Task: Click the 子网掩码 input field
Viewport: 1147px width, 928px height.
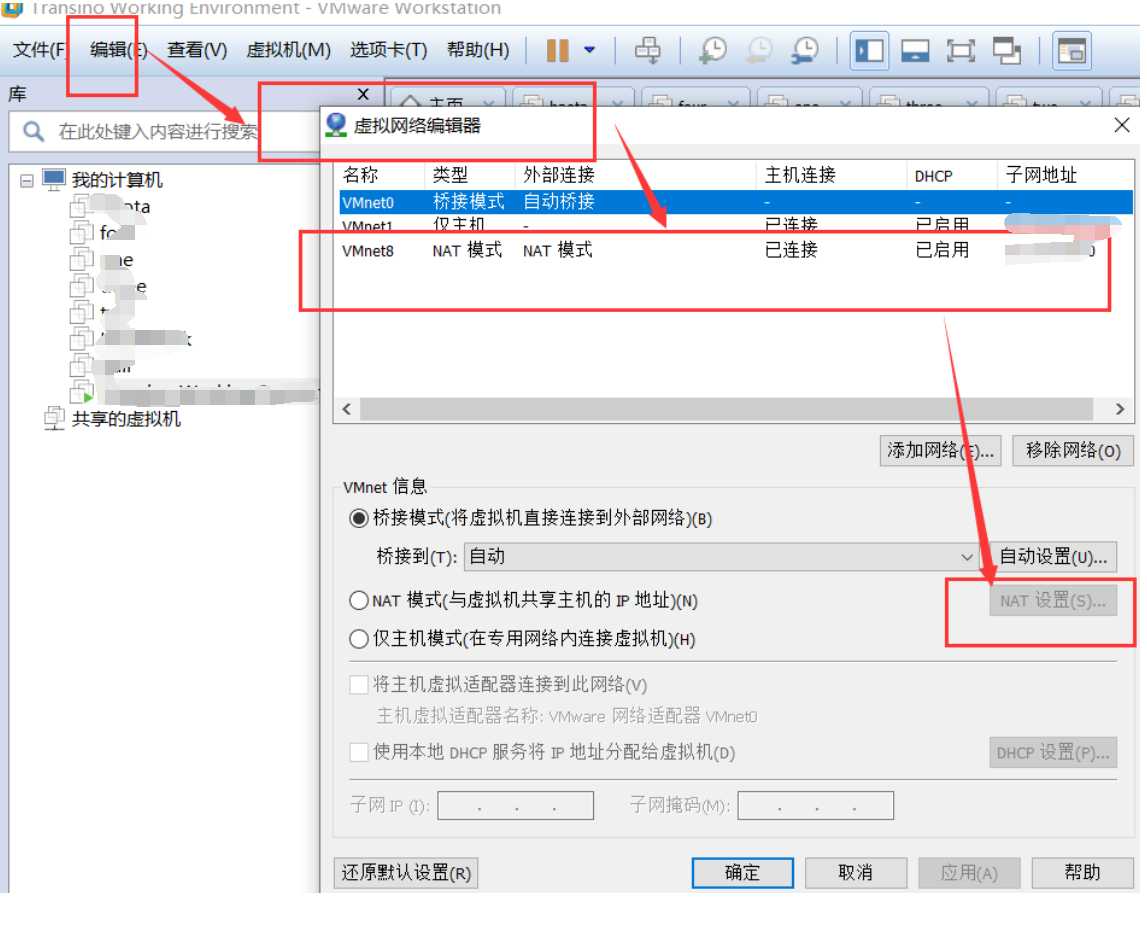Action: click(816, 805)
